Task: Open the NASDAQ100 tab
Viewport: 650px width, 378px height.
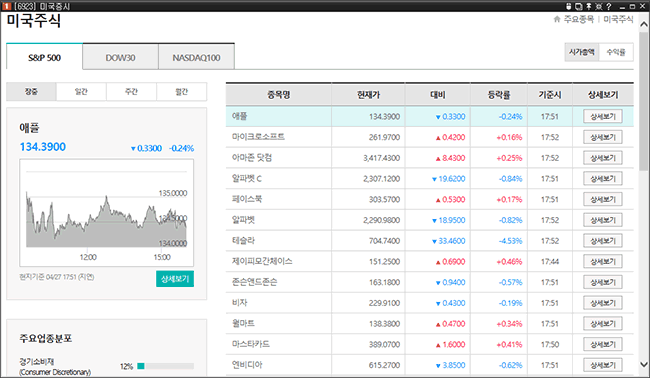Action: click(196, 57)
